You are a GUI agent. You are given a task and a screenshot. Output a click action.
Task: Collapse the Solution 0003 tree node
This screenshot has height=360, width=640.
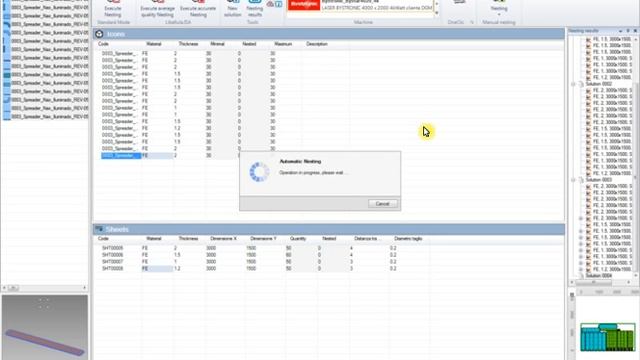(x=573, y=180)
